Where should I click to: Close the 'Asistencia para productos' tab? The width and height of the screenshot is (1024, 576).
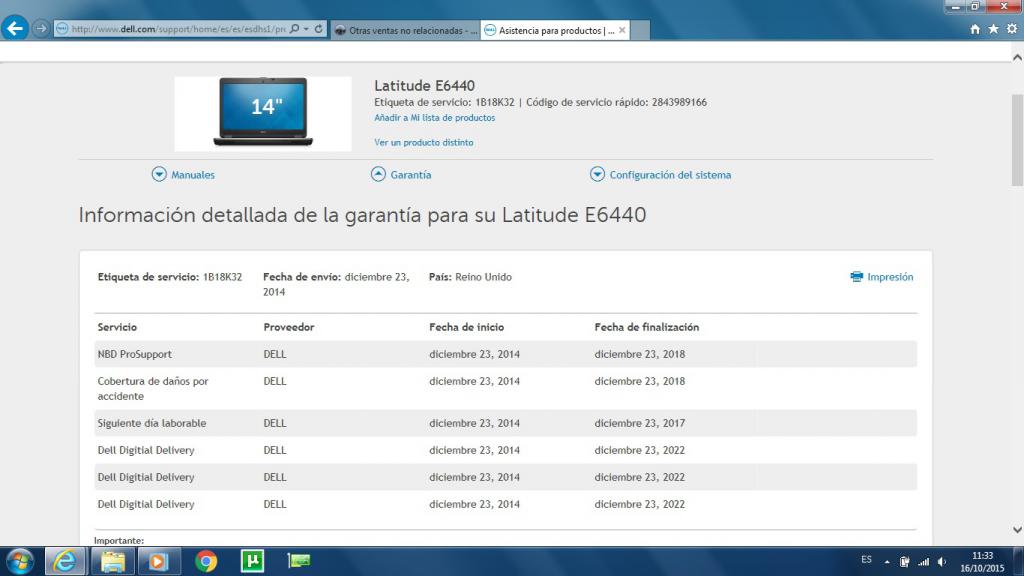[622, 30]
